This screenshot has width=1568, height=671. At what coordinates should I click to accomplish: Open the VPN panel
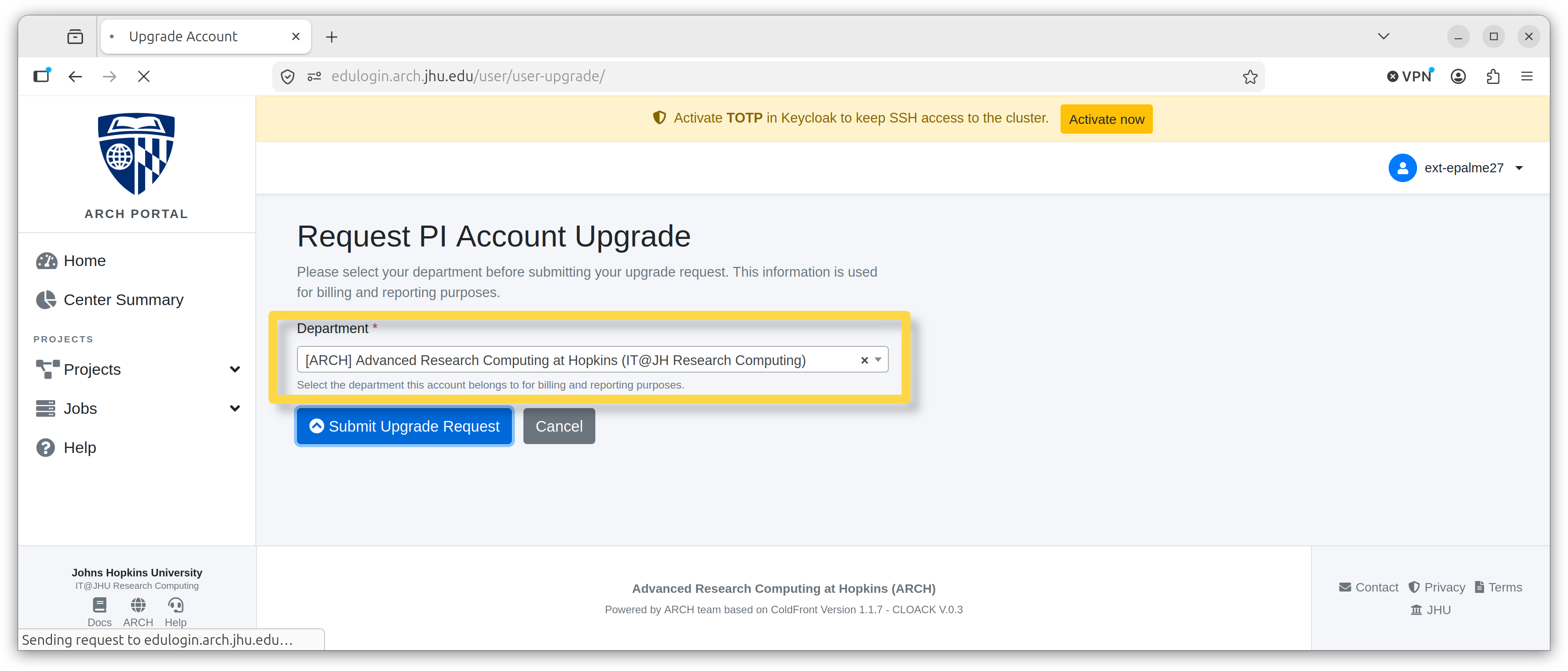click(x=1410, y=76)
